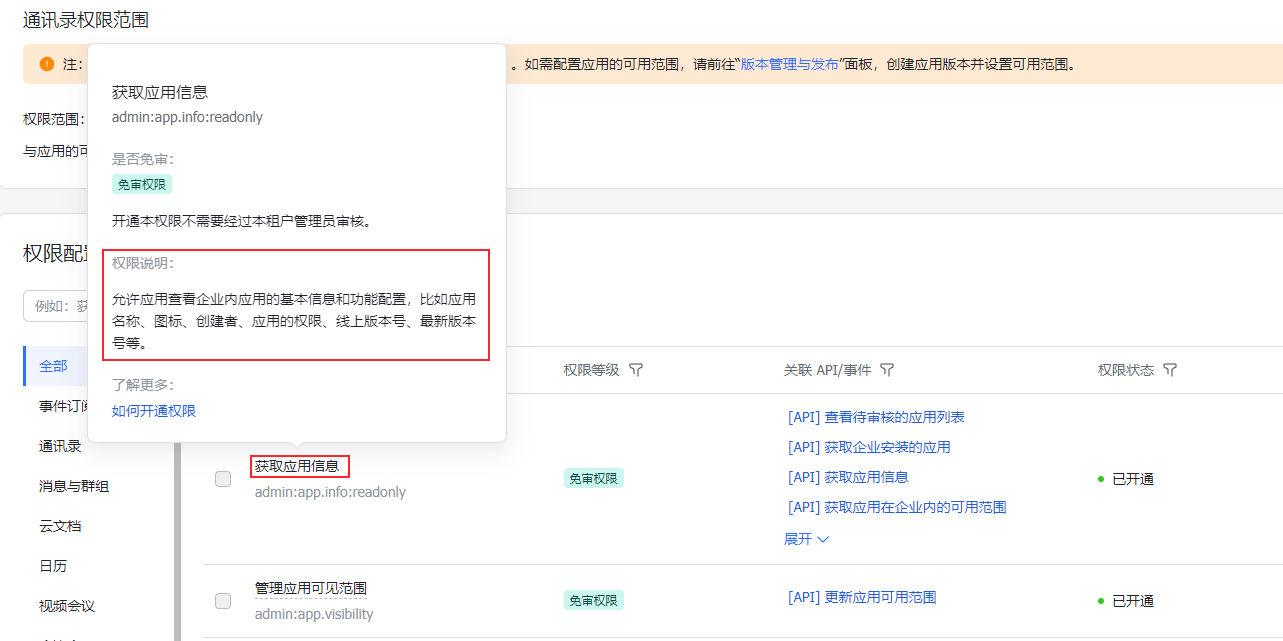This screenshot has width=1283, height=641.
Task: Open filter icon for 权限等级 column
Action: pyautogui.click(x=636, y=370)
